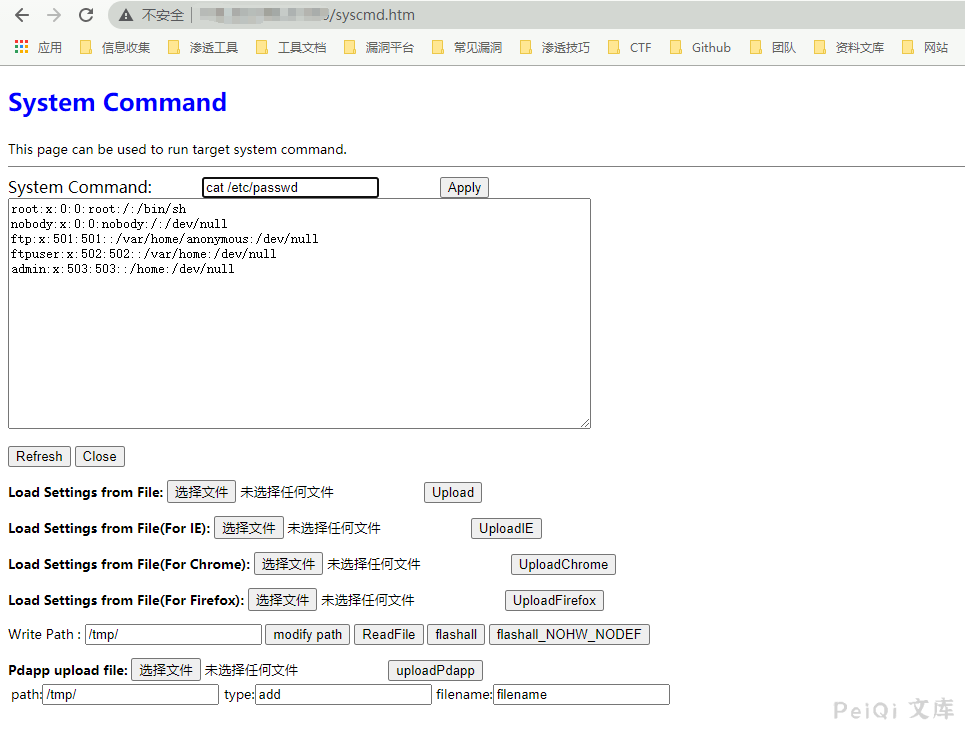Screen dimensions: 965x743
Task: Open the 渗透工具 bookmark folder
Action: tap(203, 47)
